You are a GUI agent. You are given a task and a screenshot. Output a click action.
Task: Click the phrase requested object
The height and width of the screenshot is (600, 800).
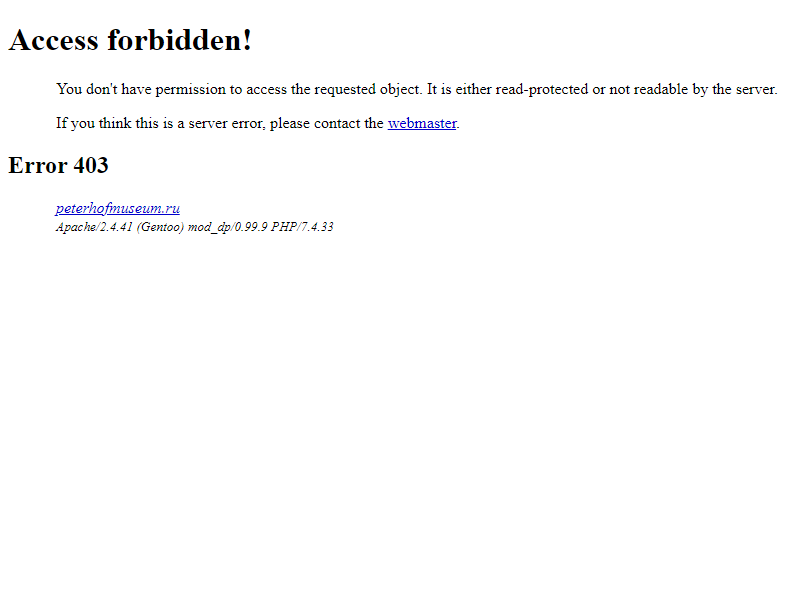click(367, 90)
